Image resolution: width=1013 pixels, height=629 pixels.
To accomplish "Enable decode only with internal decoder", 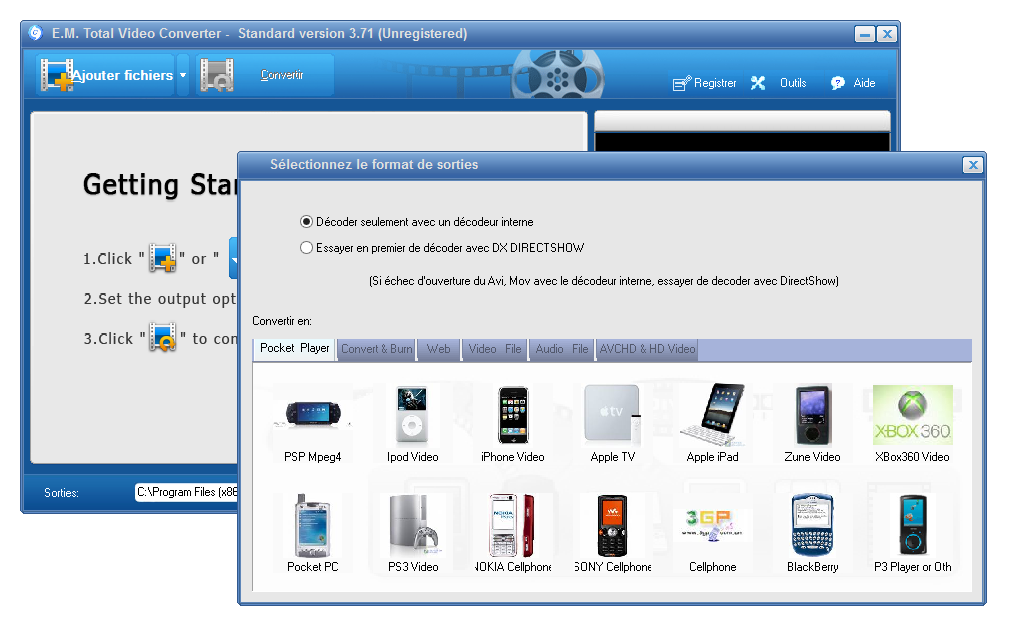I will point(306,222).
